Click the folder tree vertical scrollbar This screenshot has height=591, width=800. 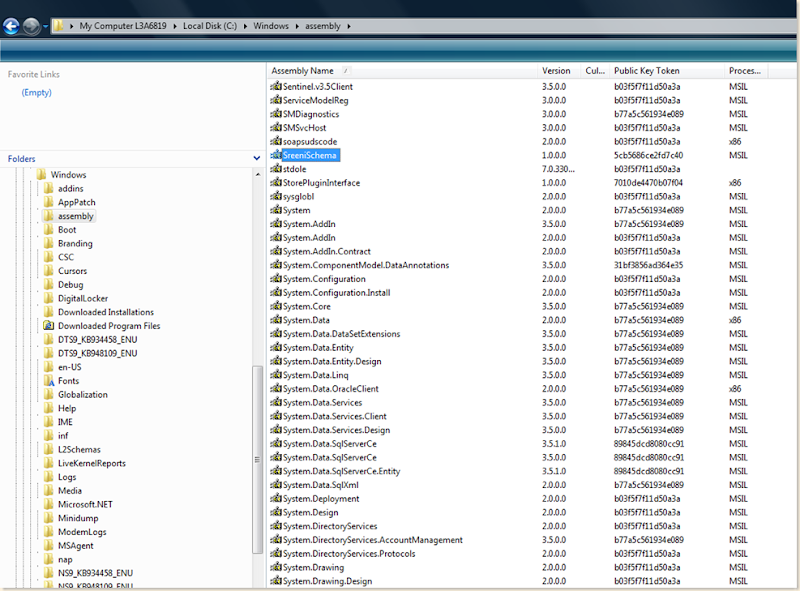click(x=258, y=450)
